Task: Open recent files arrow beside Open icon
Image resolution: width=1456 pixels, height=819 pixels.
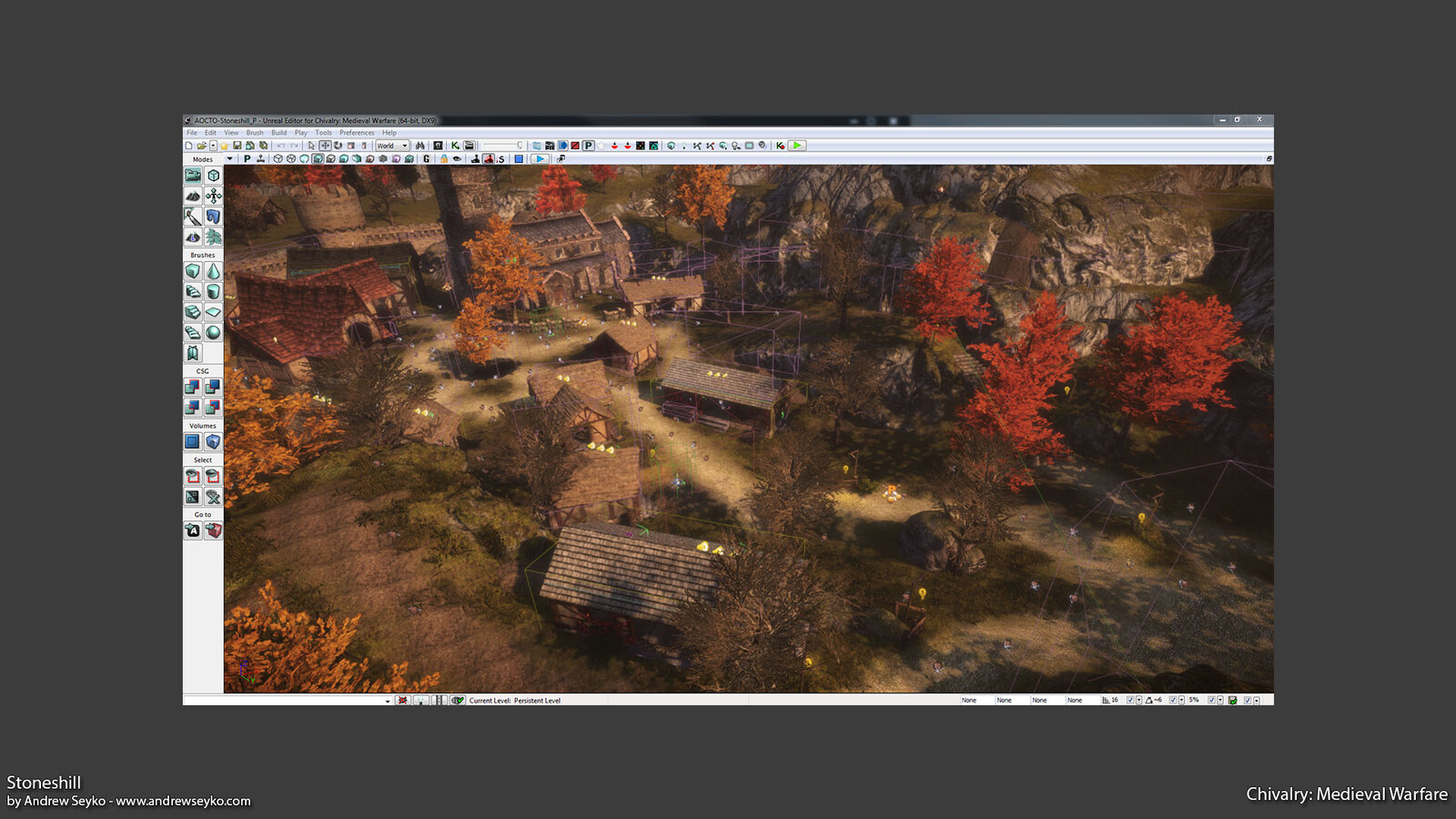Action: [x=213, y=146]
